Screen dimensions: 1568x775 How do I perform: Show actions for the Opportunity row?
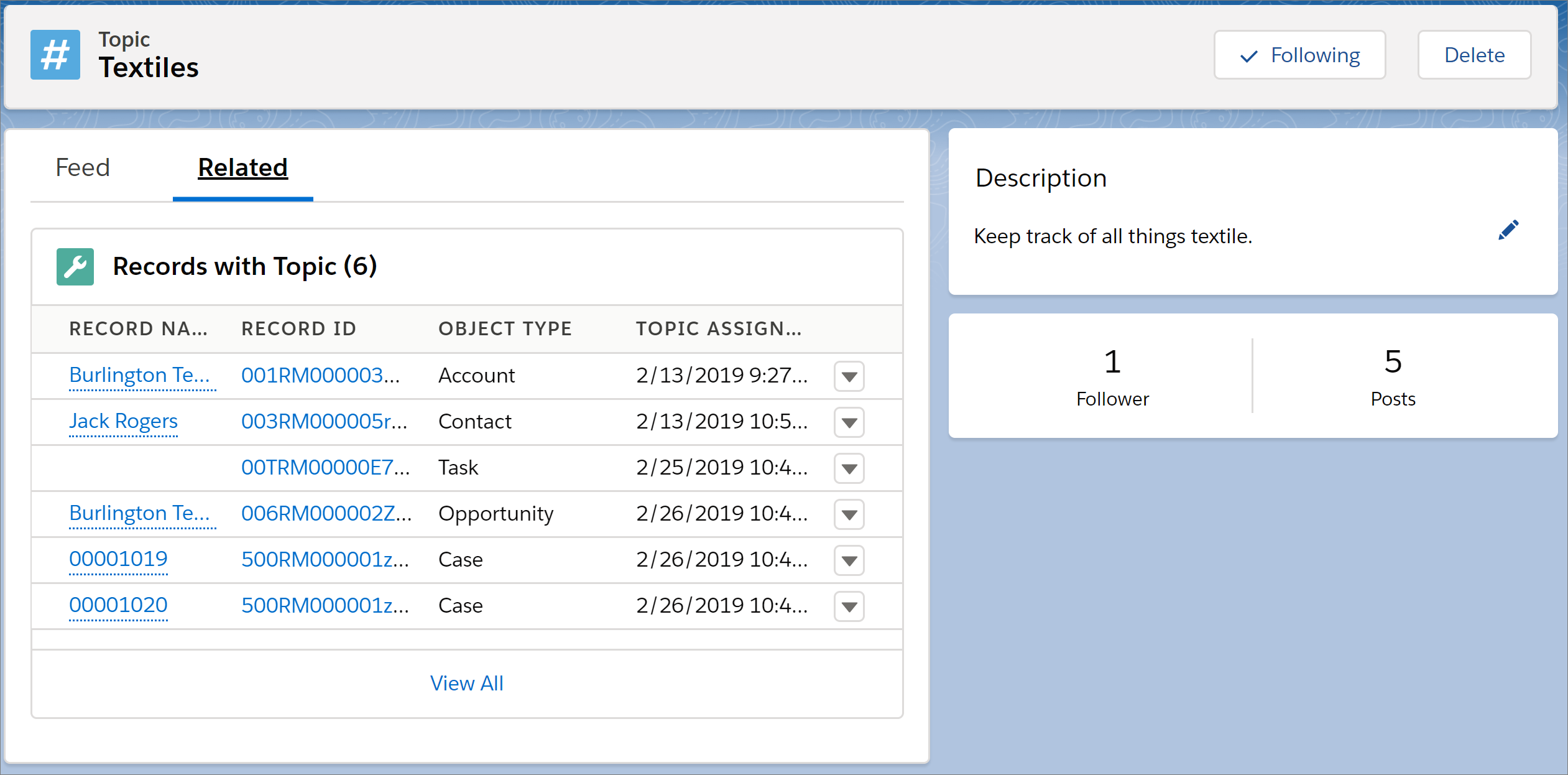(x=849, y=514)
